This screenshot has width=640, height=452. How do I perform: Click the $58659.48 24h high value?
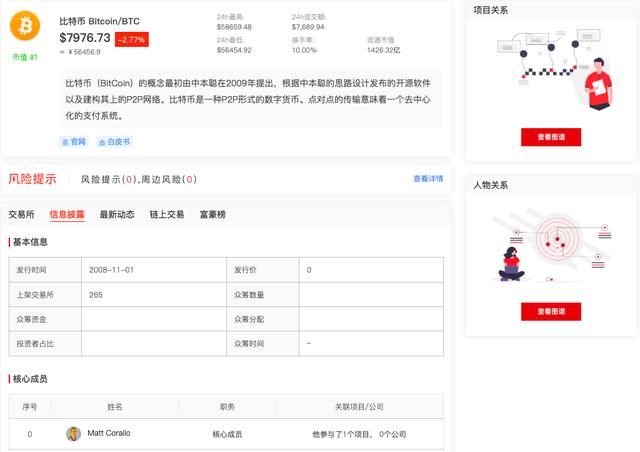coord(234,27)
